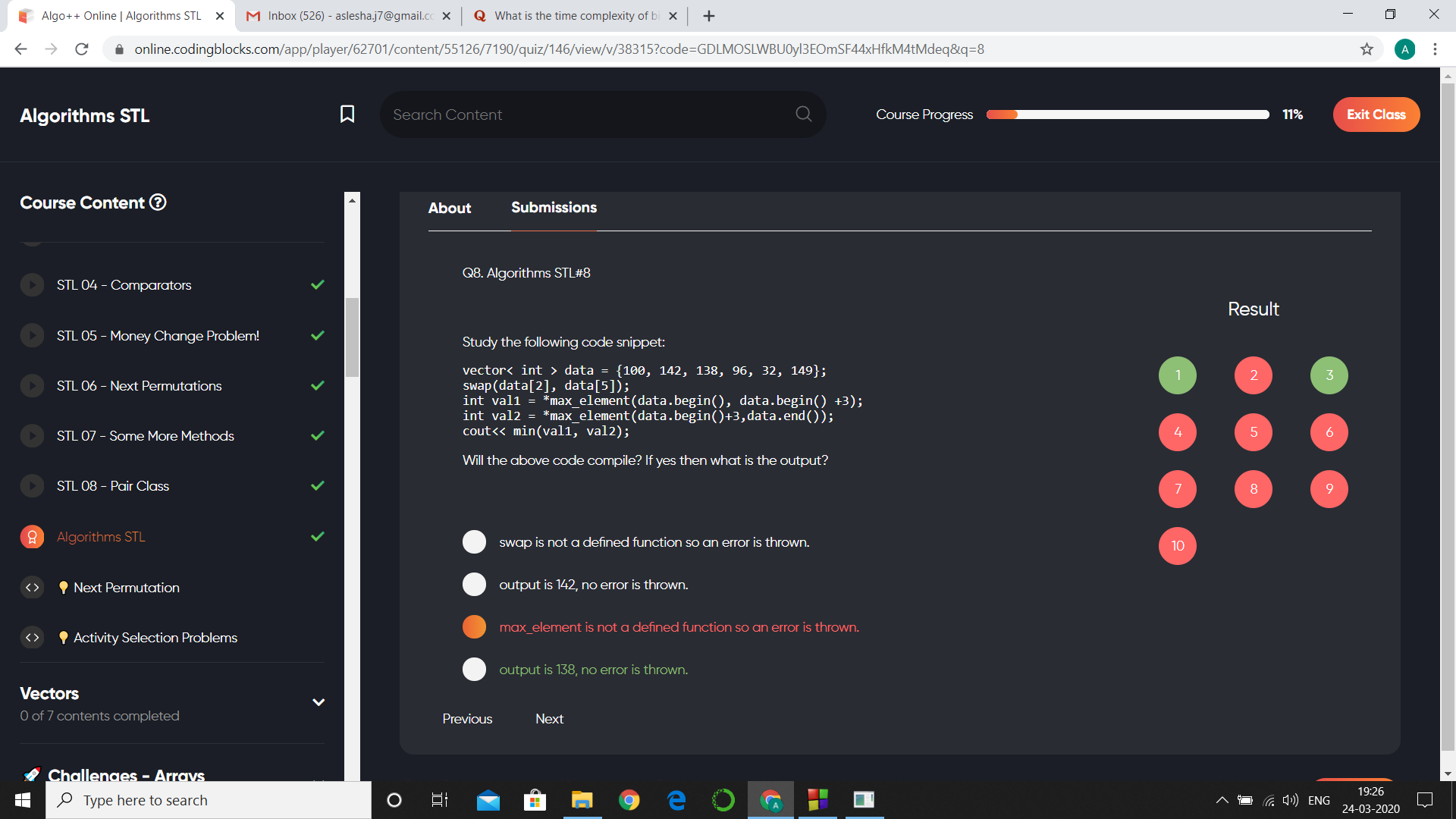
Task: Show hidden system tray icons arrow
Action: (x=1222, y=800)
